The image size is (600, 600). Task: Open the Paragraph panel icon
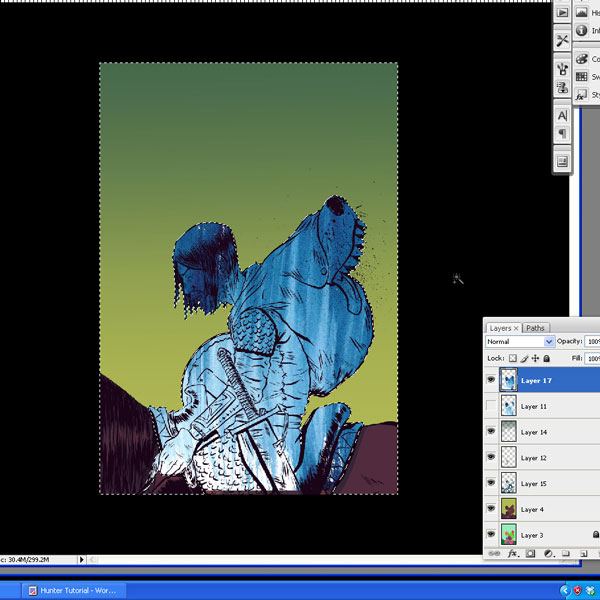pyautogui.click(x=562, y=134)
